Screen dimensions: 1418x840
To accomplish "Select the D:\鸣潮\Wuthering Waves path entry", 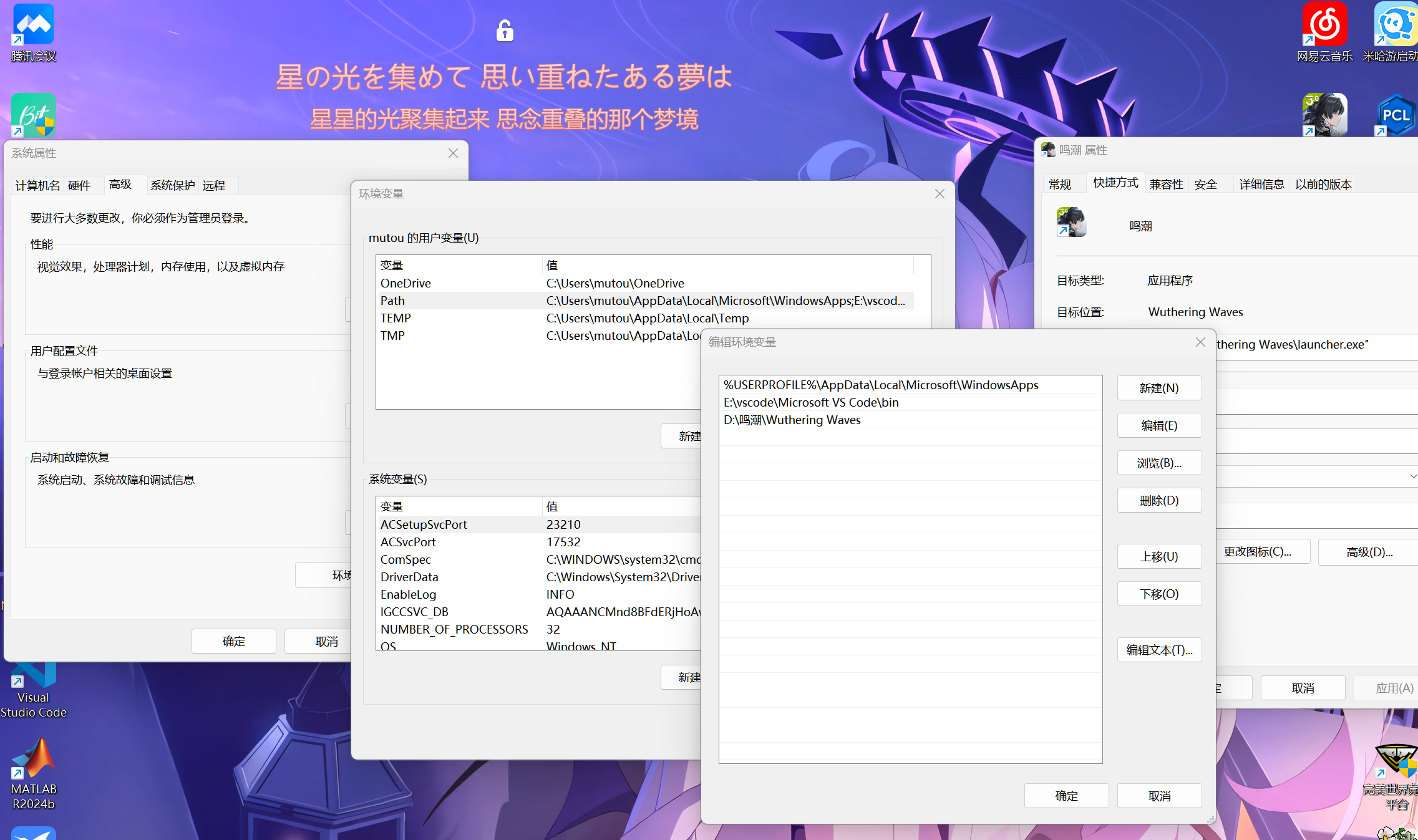I will point(792,420).
